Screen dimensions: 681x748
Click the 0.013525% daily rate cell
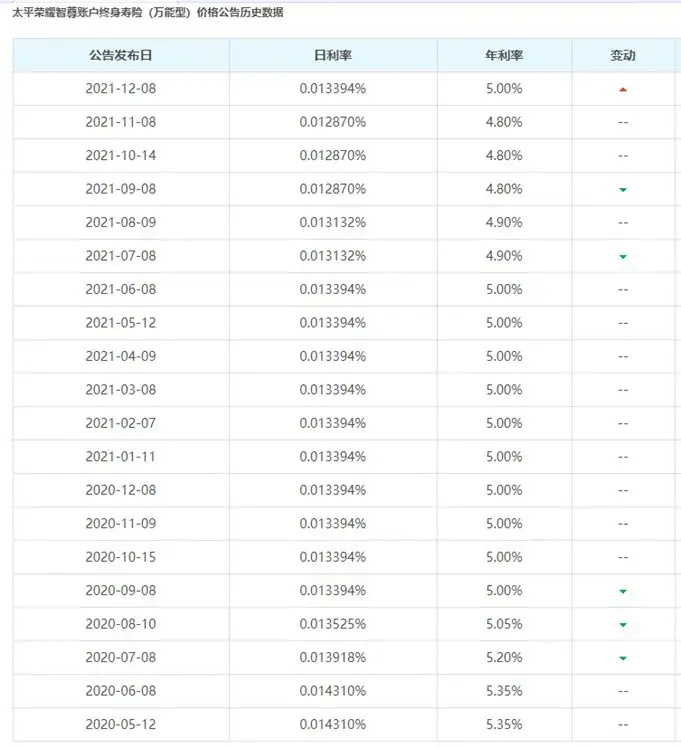coord(332,624)
